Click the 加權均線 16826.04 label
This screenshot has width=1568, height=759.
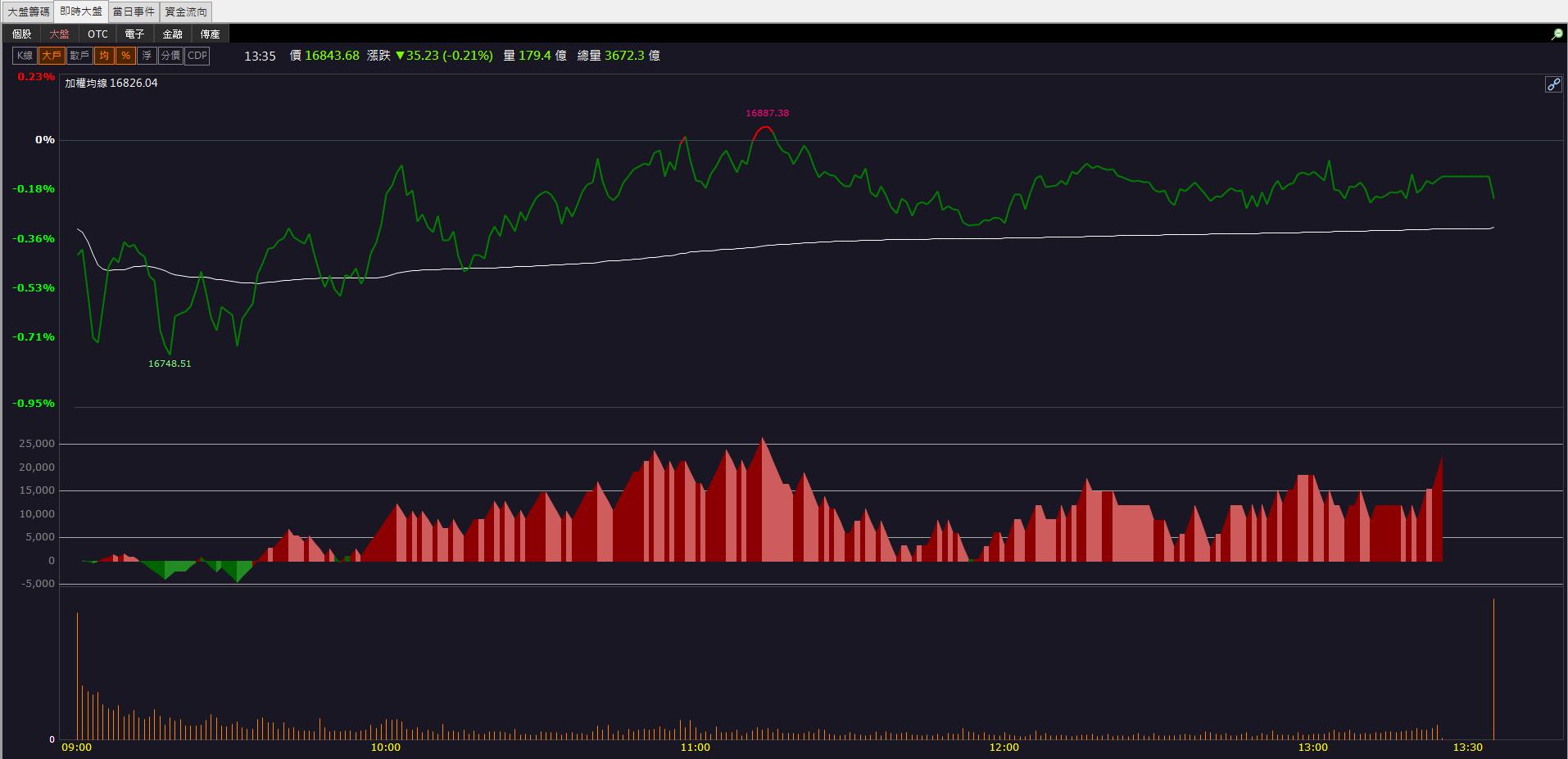pos(111,84)
